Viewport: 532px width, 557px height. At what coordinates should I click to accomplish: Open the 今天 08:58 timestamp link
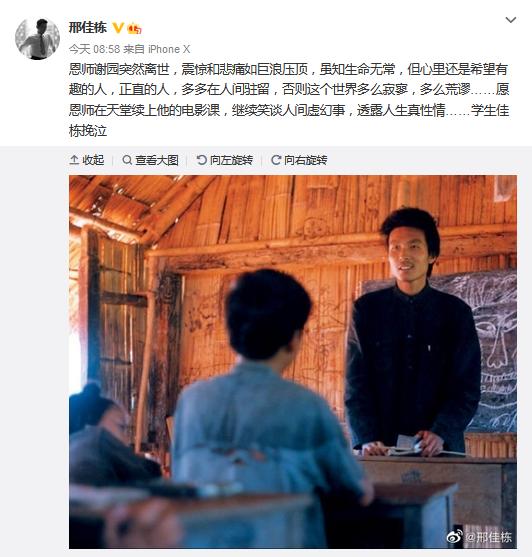point(94,49)
